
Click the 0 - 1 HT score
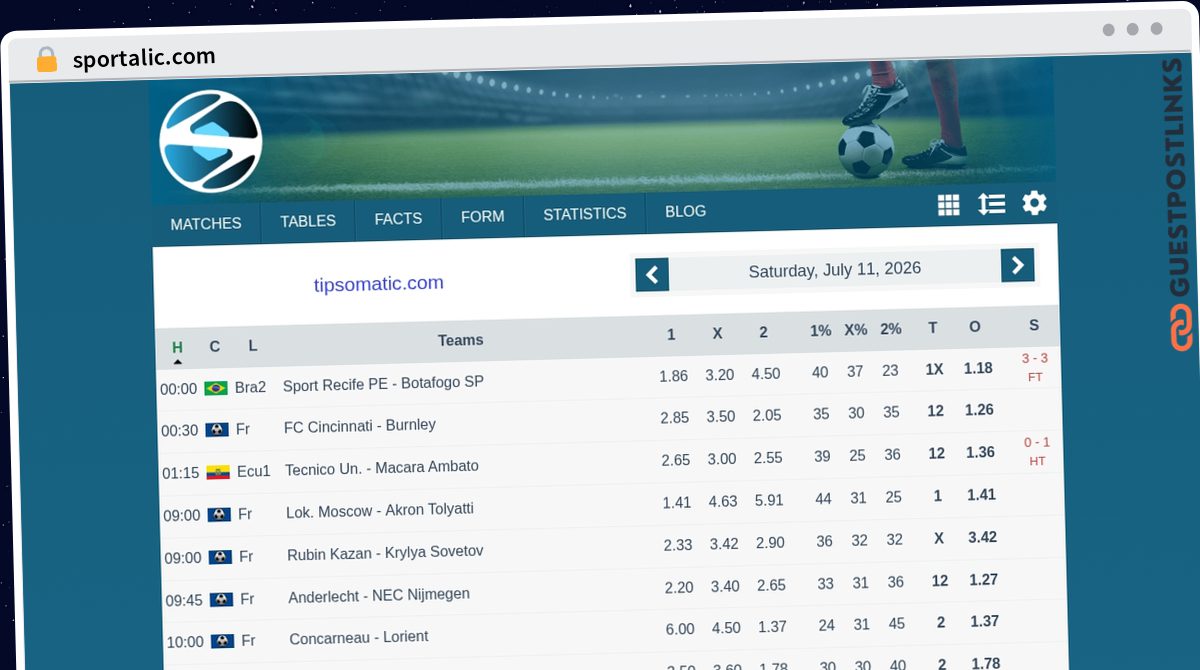1037,451
